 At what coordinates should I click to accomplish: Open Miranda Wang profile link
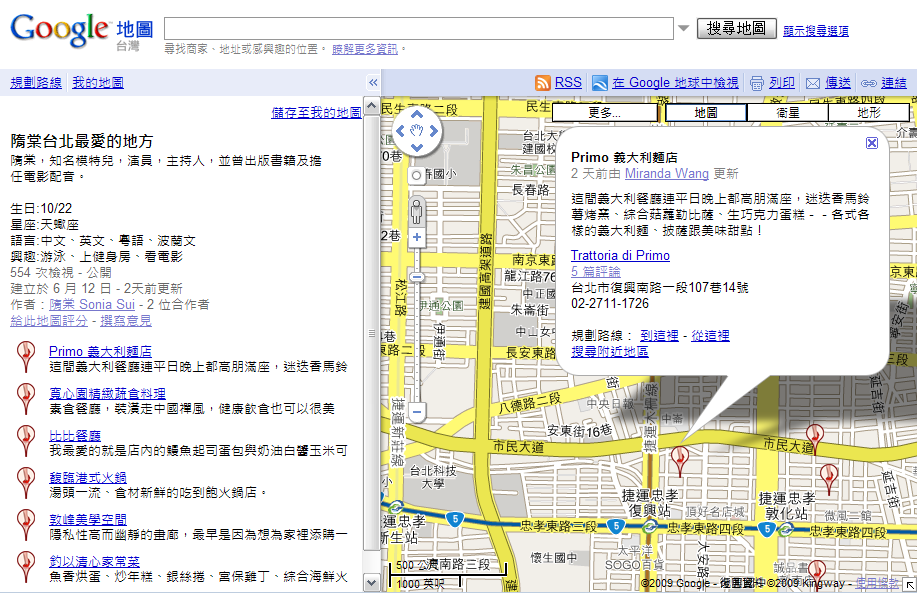tap(667, 173)
